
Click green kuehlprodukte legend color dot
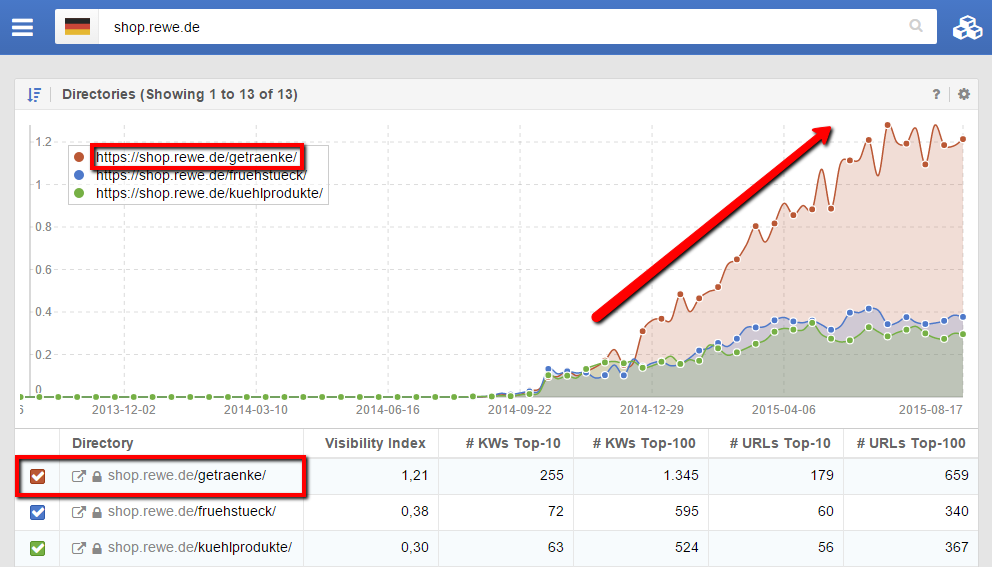click(x=79, y=194)
